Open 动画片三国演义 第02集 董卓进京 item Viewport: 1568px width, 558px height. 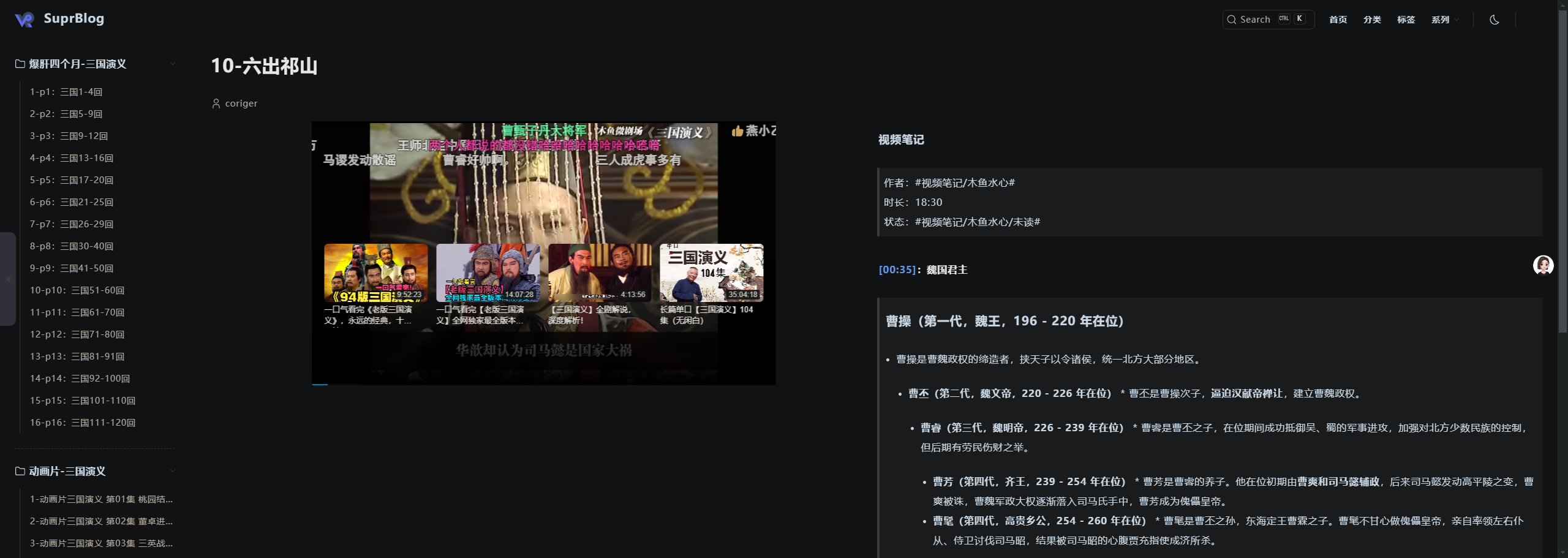(x=101, y=521)
